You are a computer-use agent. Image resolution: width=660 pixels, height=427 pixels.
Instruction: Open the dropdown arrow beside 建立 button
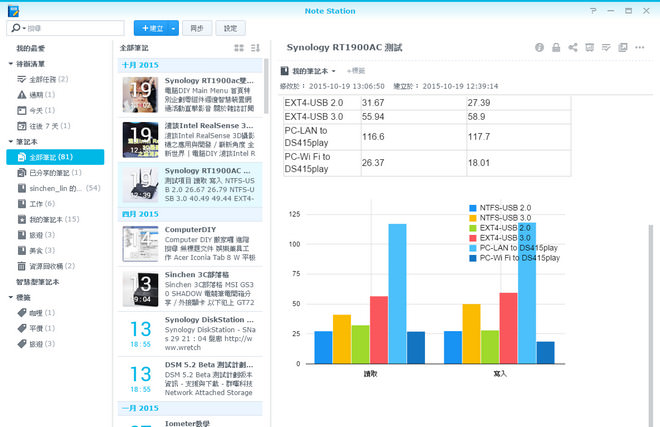tap(173, 28)
